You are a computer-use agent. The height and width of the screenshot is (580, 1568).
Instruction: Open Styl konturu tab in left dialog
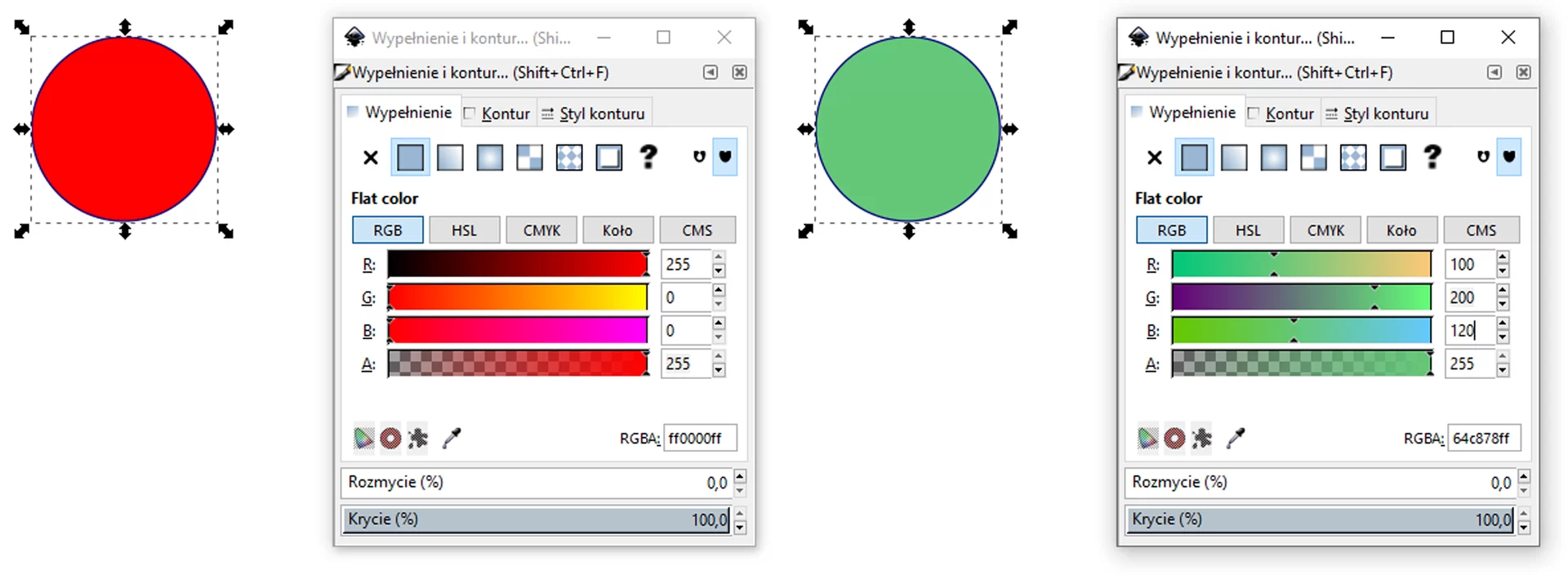click(x=593, y=114)
